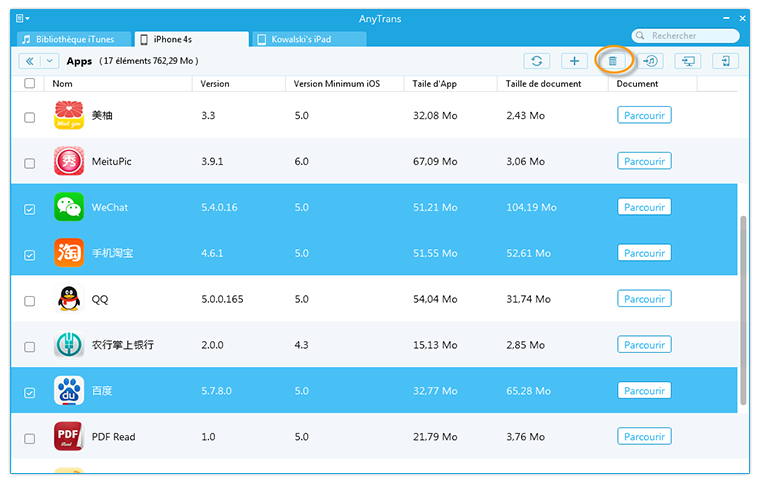The height and width of the screenshot is (484, 760).
Task: Click the PDF Read app icon
Action: 69,437
